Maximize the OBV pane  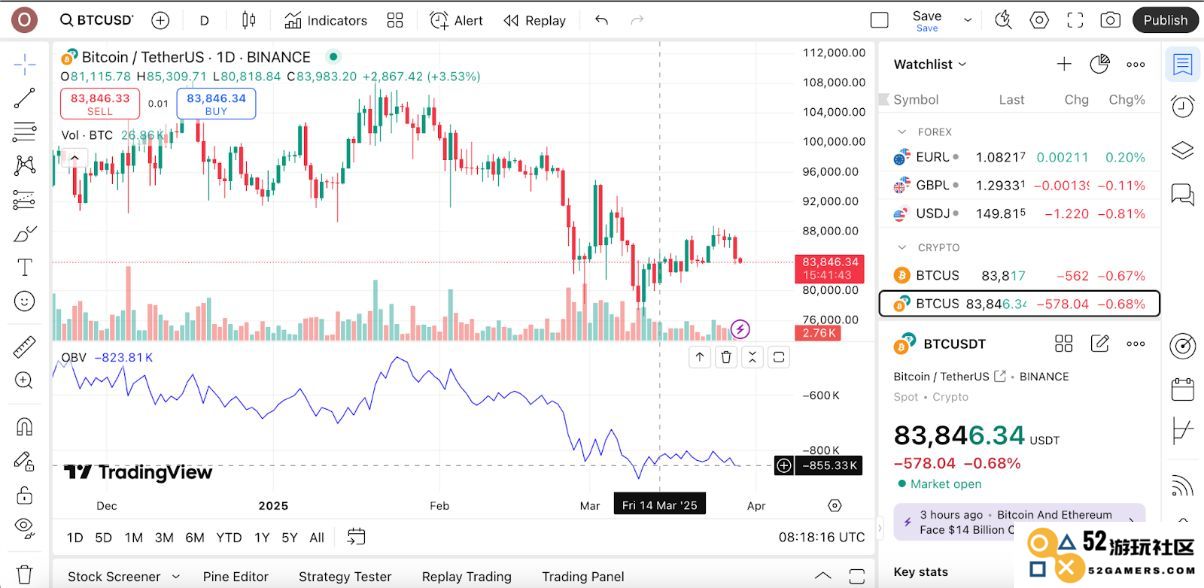(778, 357)
